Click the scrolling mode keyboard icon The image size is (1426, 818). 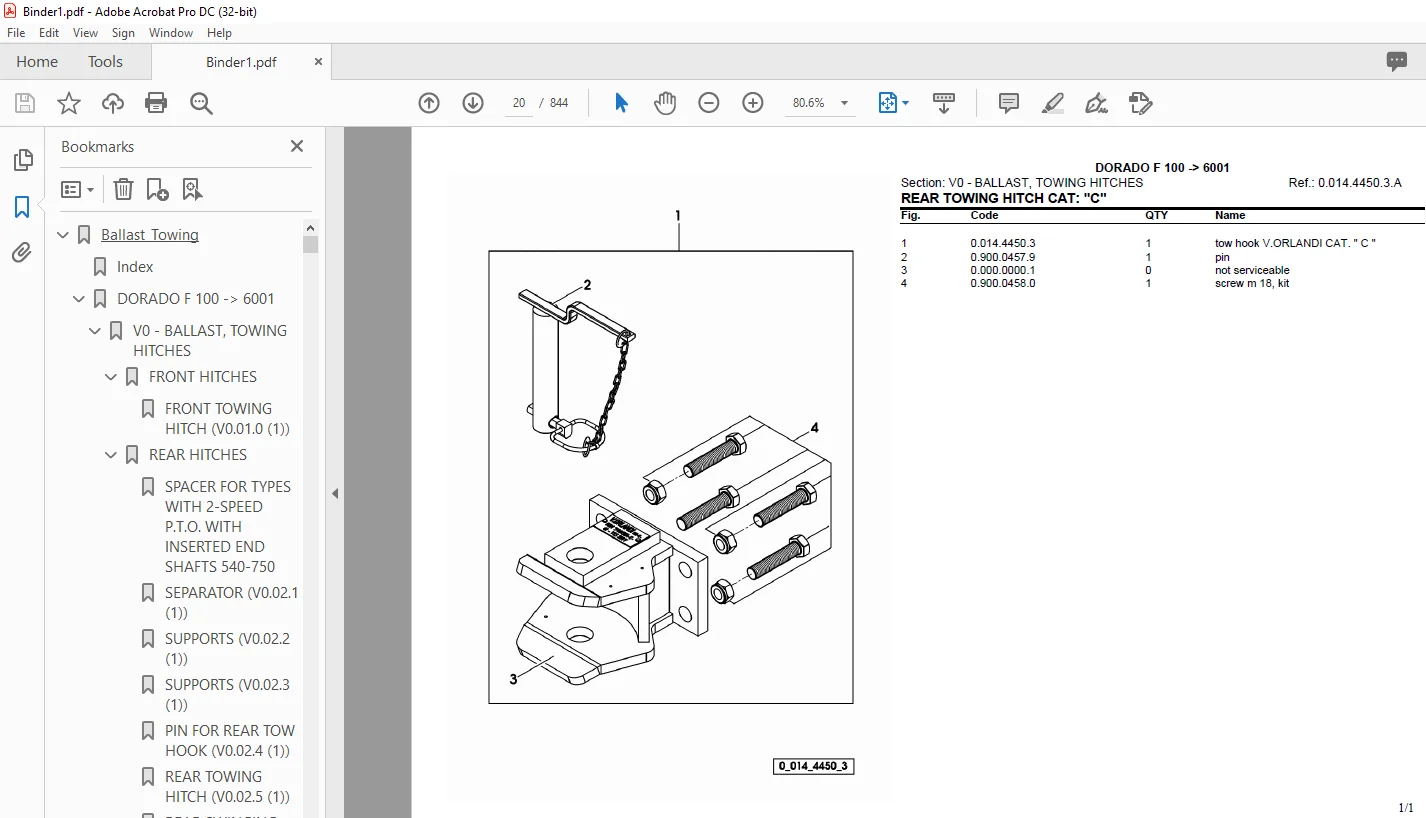click(944, 103)
